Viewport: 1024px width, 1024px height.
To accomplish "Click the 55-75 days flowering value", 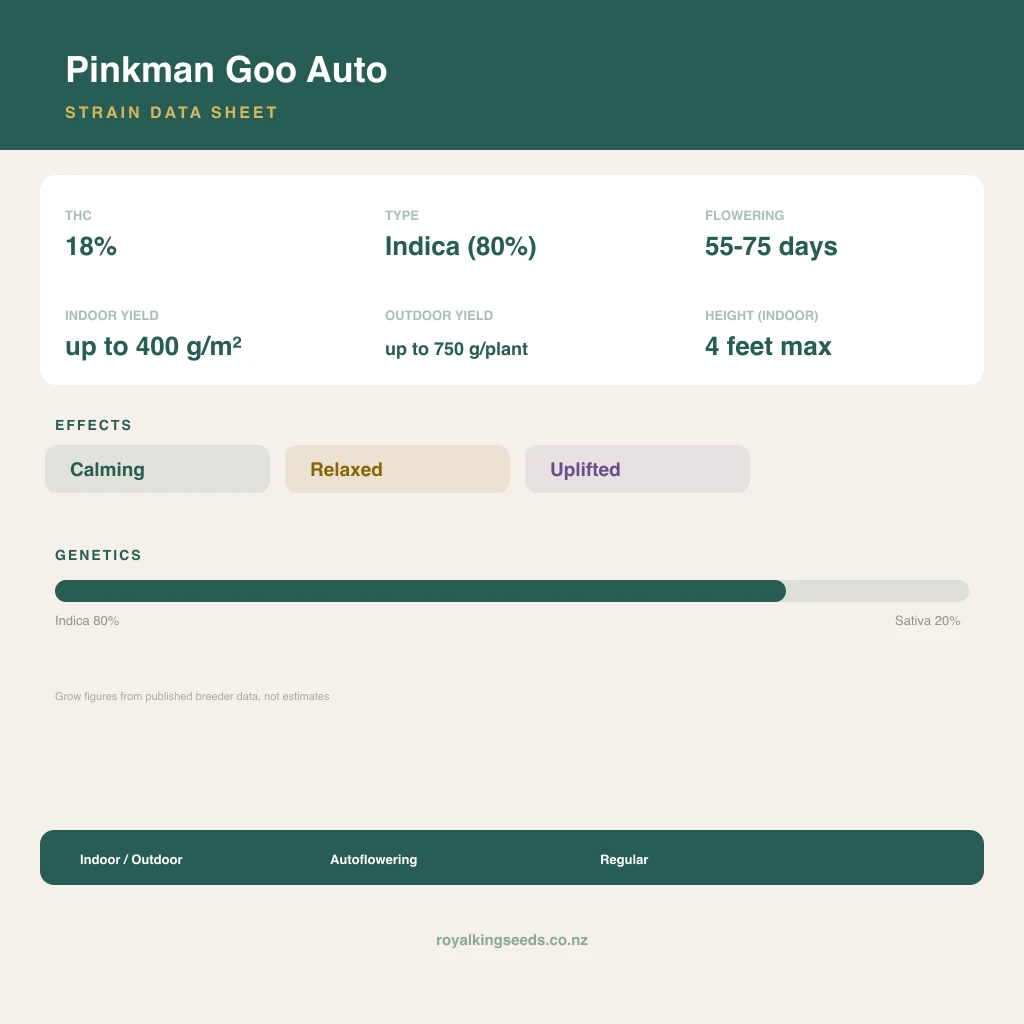I will [771, 246].
